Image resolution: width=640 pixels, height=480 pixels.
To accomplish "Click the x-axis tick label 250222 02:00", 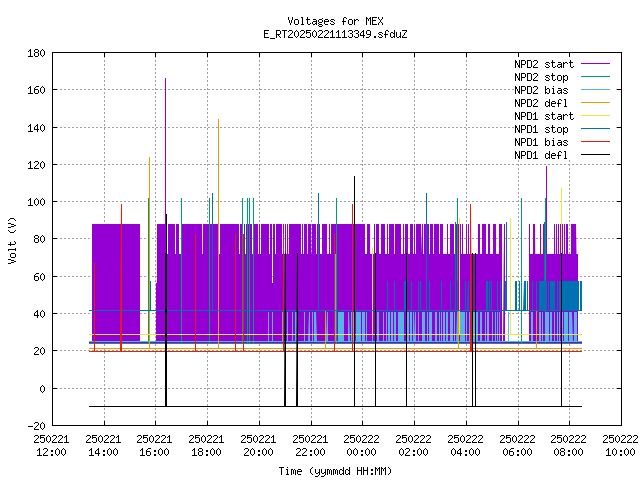I will coord(413,446).
